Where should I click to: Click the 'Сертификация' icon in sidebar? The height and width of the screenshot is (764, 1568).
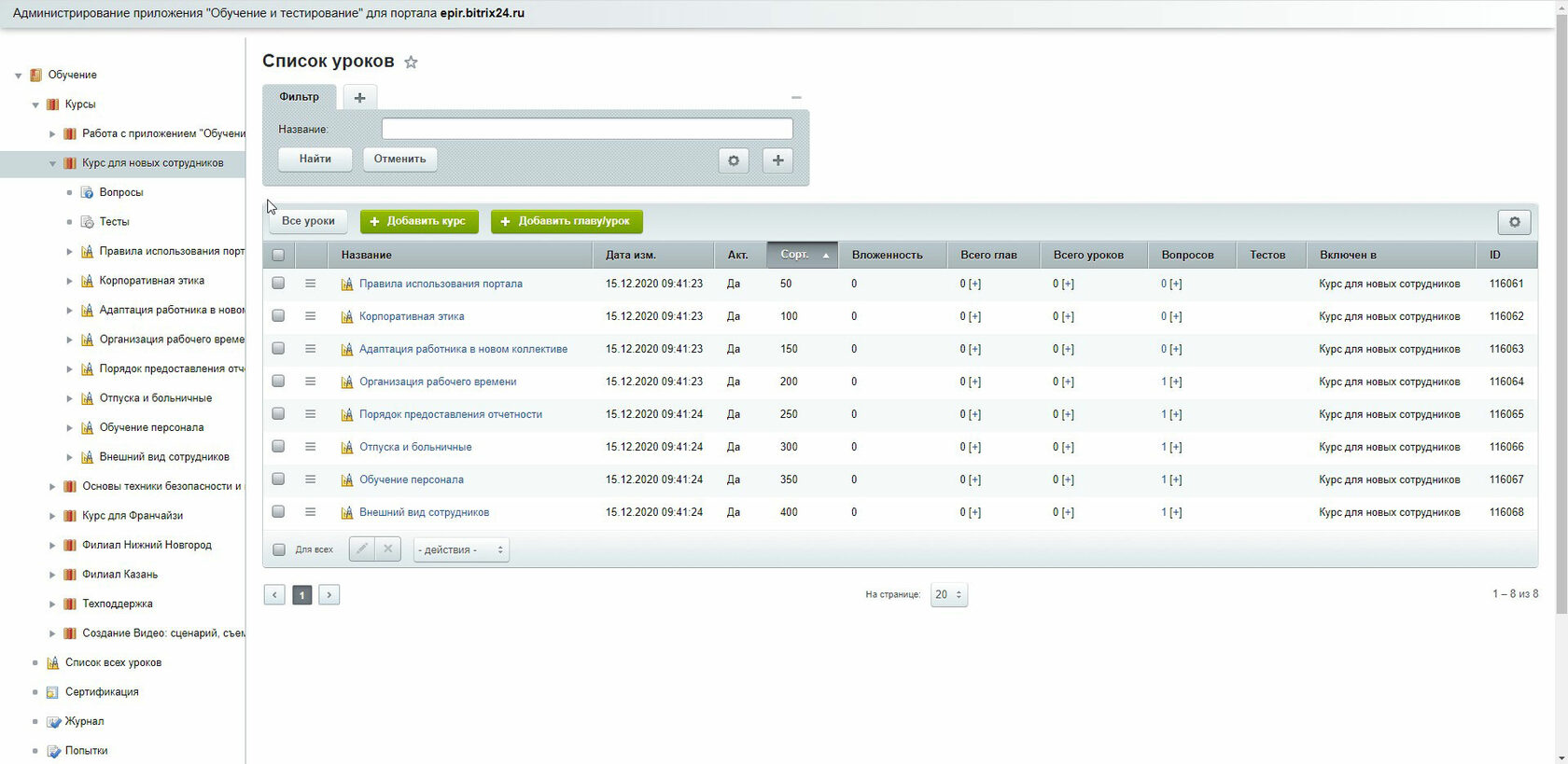[x=53, y=692]
